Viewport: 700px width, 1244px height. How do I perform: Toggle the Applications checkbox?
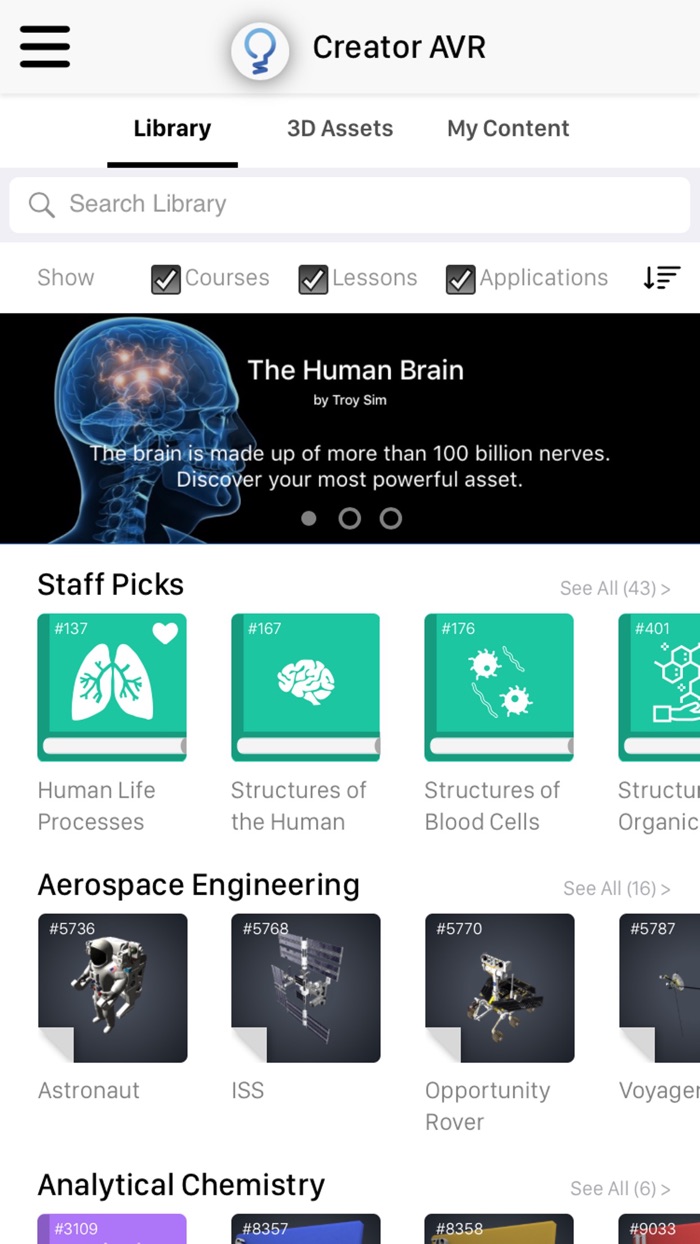(x=460, y=280)
